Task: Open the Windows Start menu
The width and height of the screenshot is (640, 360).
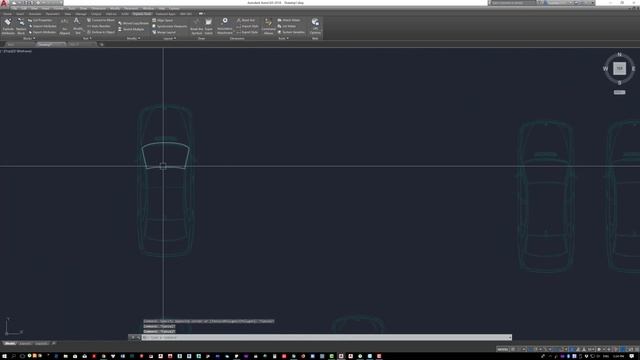Action: point(4,356)
